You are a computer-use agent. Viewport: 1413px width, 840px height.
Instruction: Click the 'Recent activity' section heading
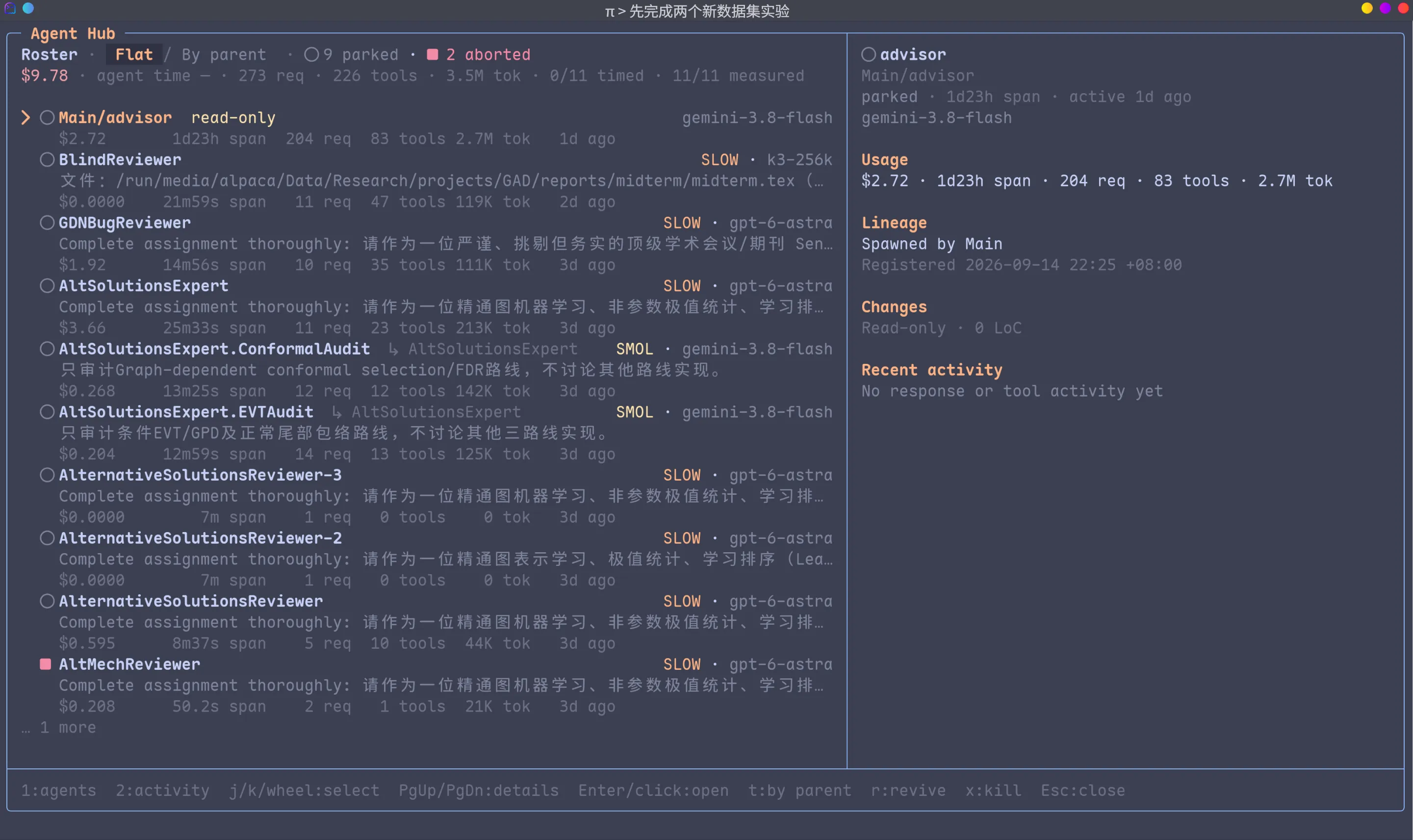point(932,370)
